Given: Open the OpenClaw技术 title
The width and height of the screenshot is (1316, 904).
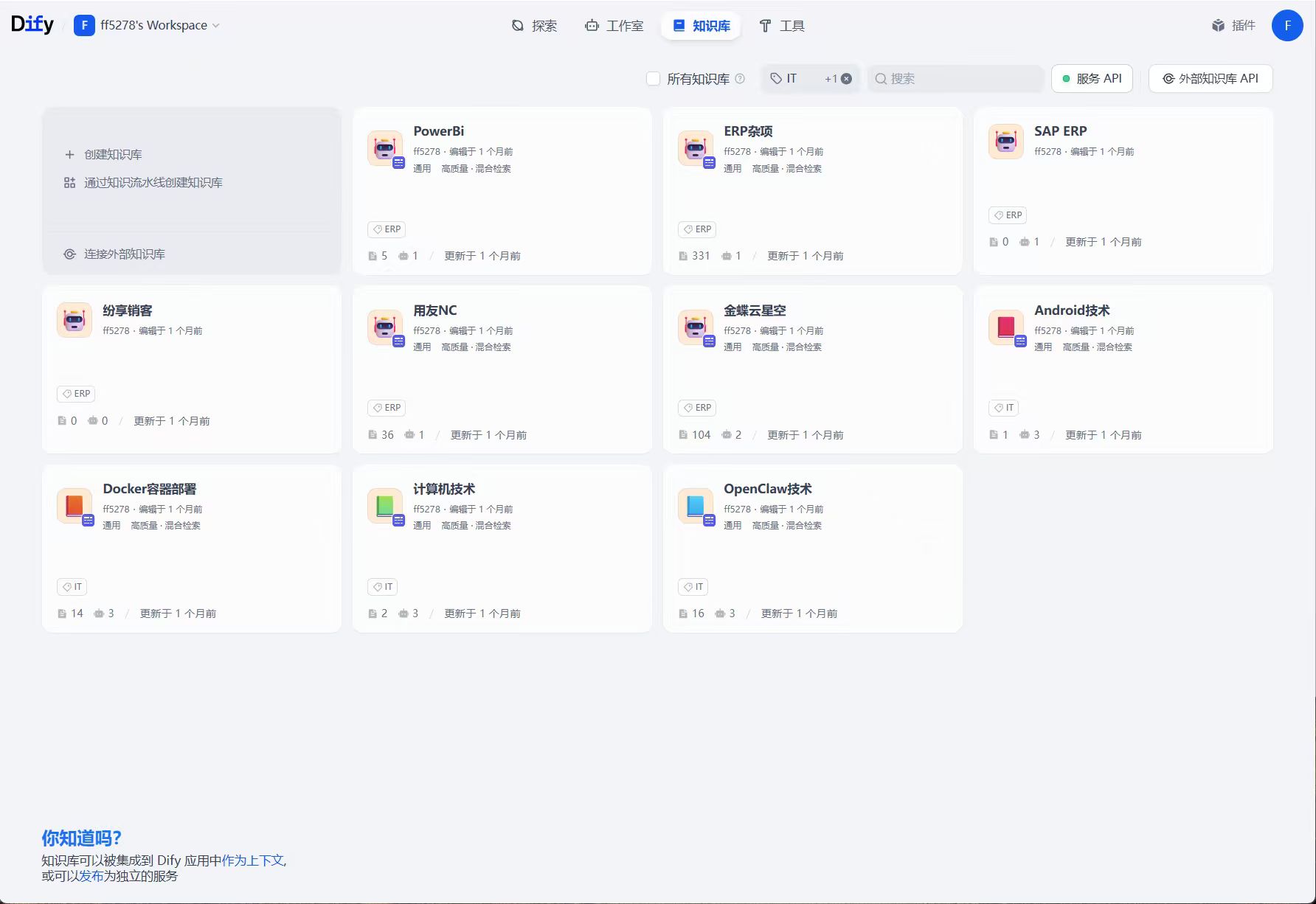Looking at the screenshot, I should point(768,489).
